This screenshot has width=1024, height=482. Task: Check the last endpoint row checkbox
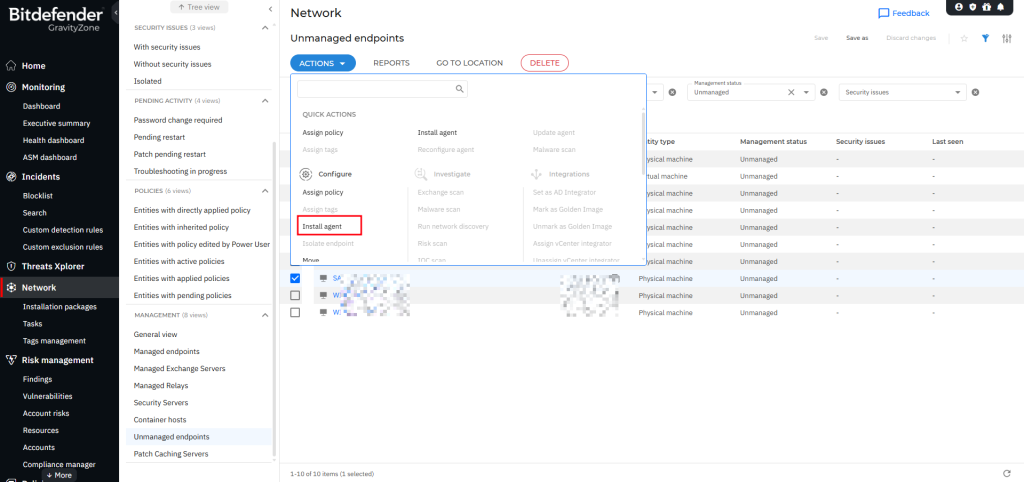tap(295, 312)
